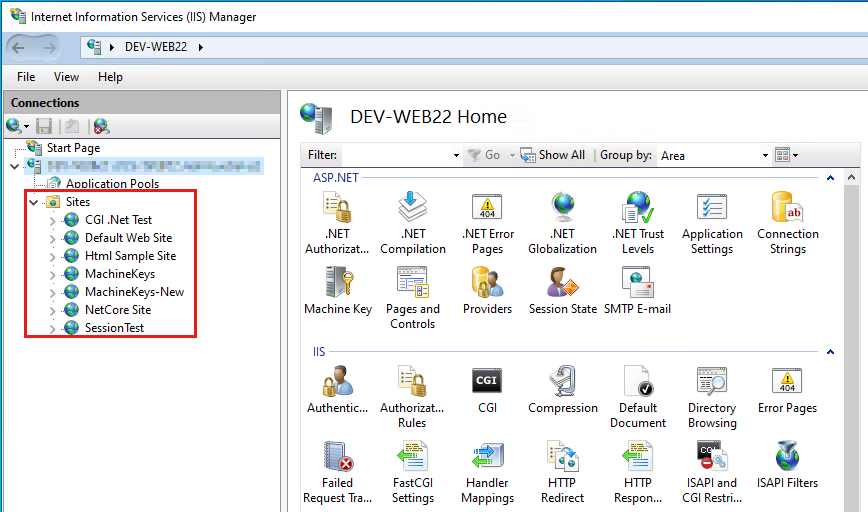Open the ISAPI Filters icon
Viewport: 868px width, 512px height.
tap(787, 458)
